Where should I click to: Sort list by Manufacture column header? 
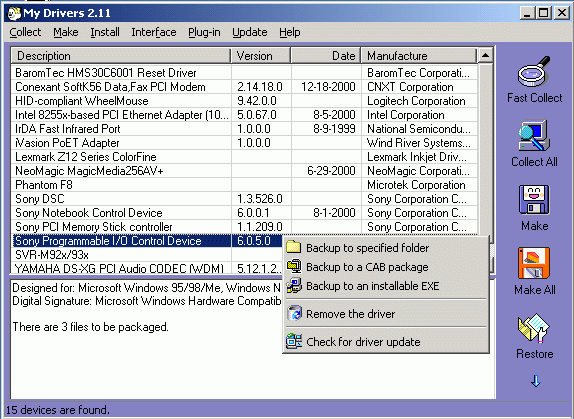419,56
